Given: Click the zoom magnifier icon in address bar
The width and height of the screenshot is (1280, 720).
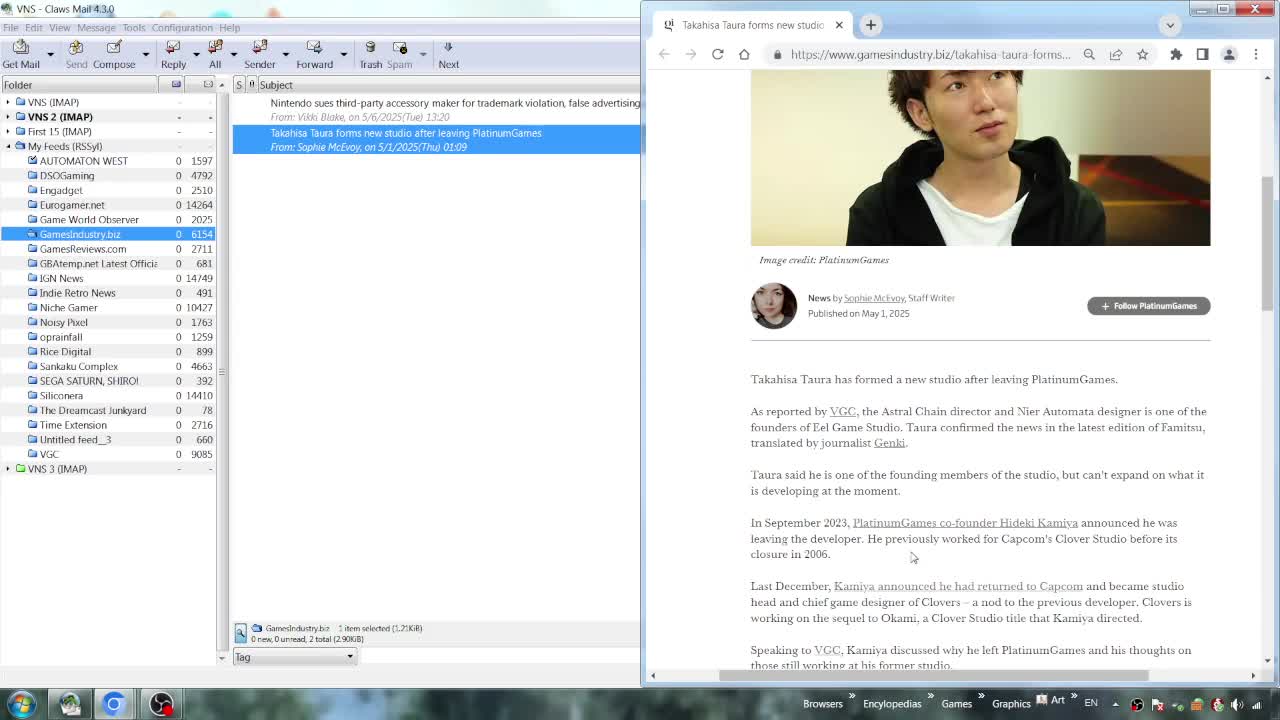Looking at the screenshot, I should [1089, 54].
